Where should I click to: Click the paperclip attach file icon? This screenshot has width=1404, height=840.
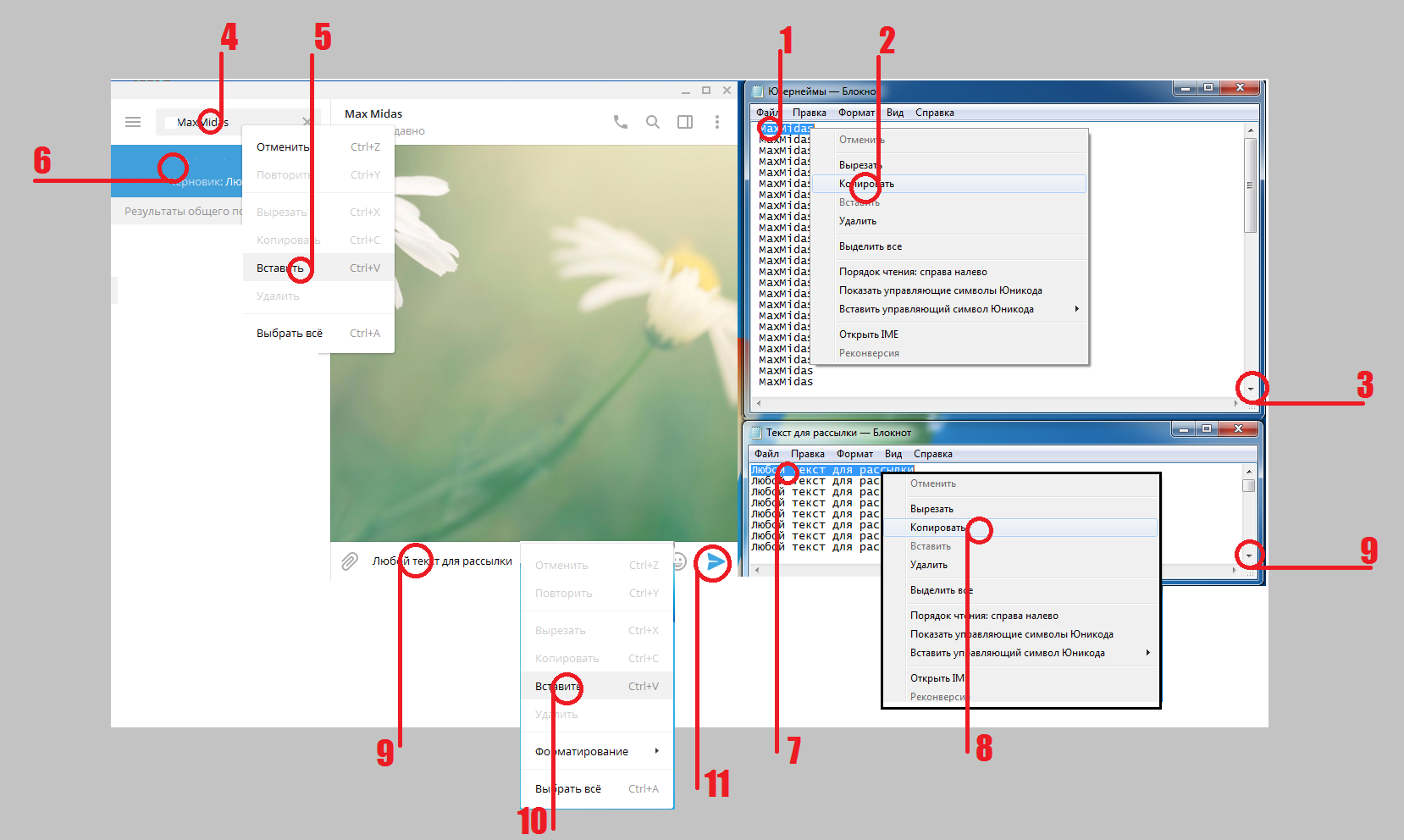(350, 561)
